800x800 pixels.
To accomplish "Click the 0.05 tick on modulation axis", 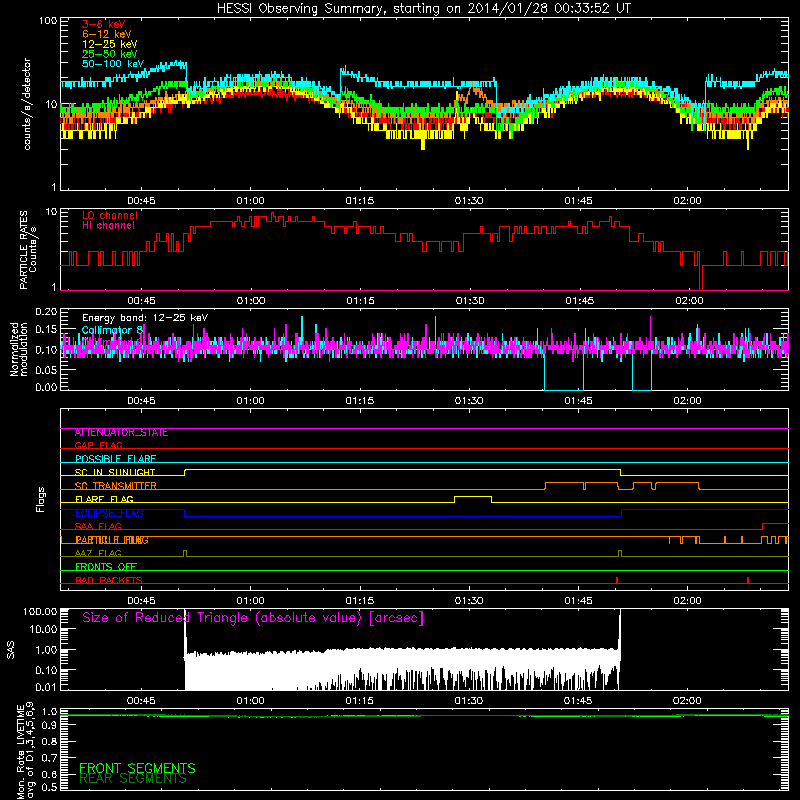I will (46, 370).
